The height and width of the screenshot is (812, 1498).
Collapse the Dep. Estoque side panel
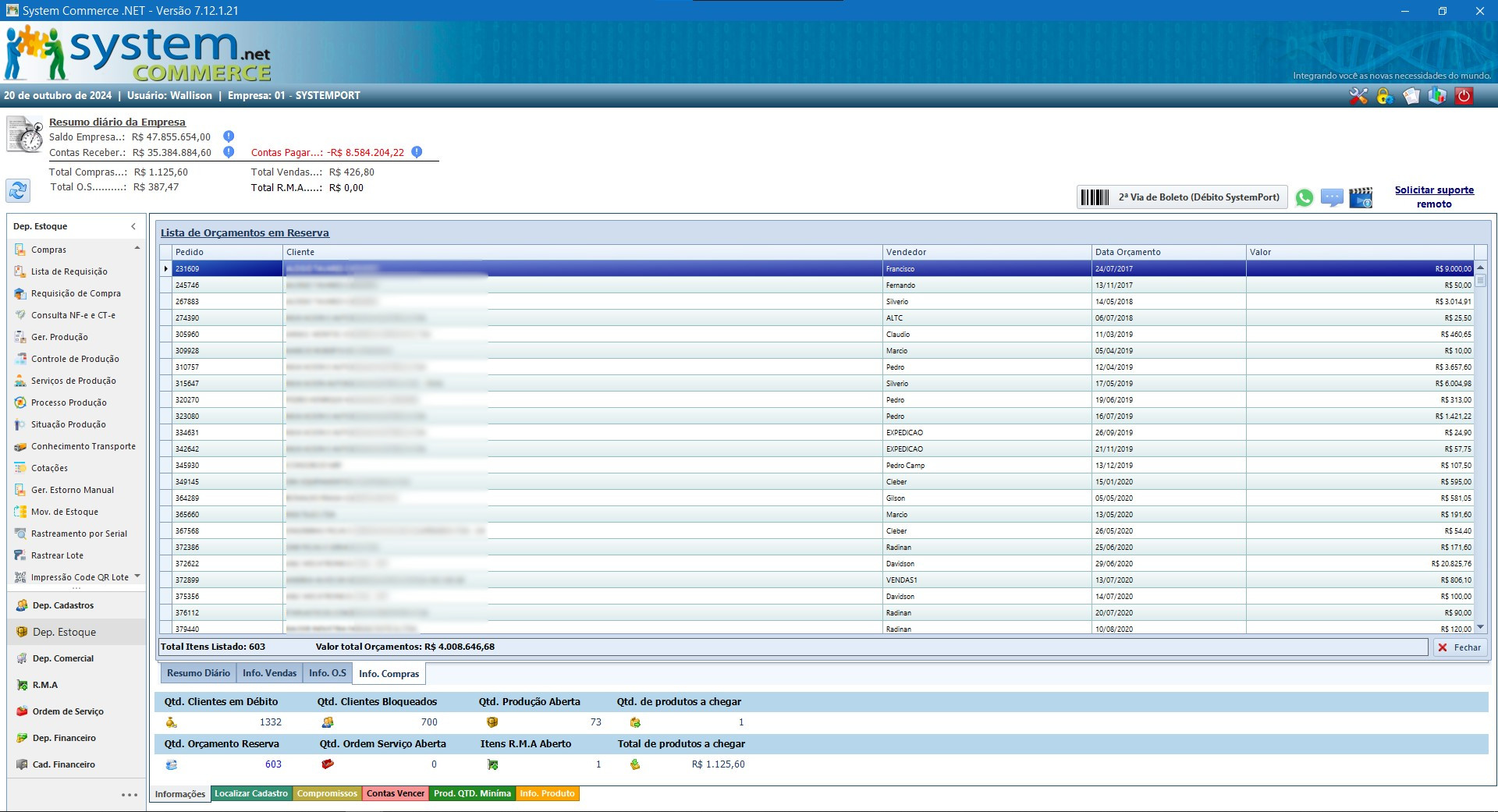[x=133, y=226]
